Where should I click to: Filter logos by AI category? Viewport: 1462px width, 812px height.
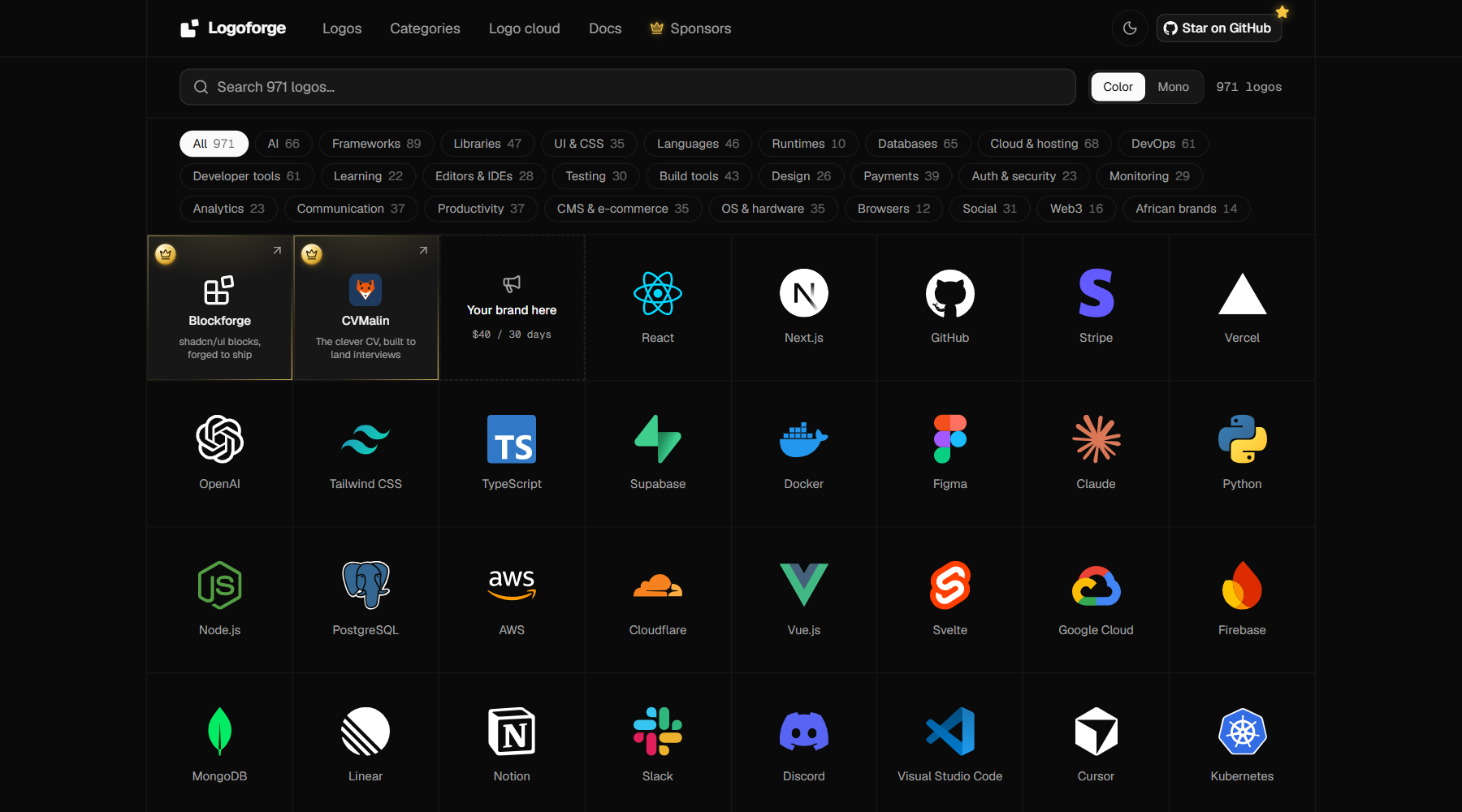283,144
